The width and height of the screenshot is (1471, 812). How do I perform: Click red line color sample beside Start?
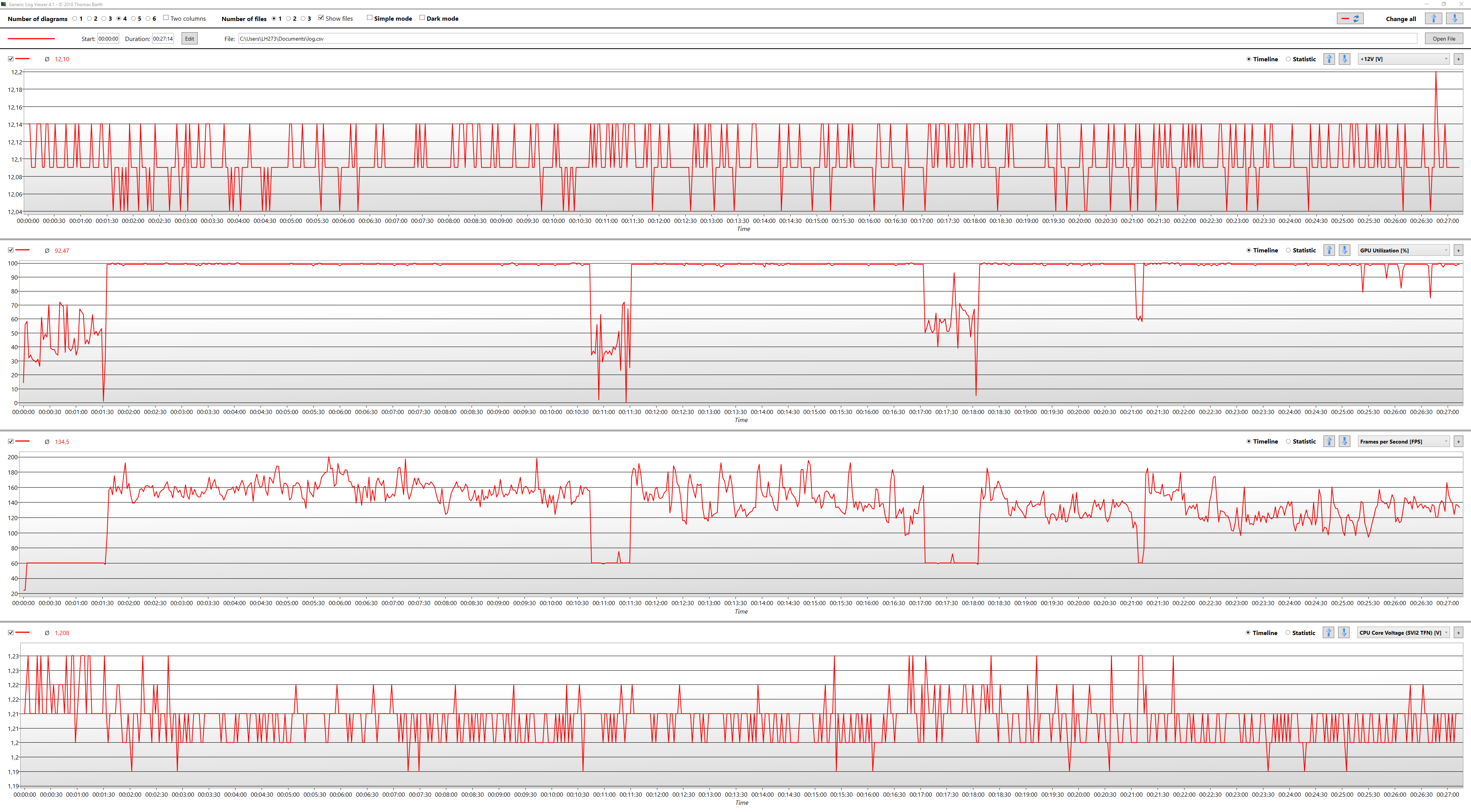[31, 39]
